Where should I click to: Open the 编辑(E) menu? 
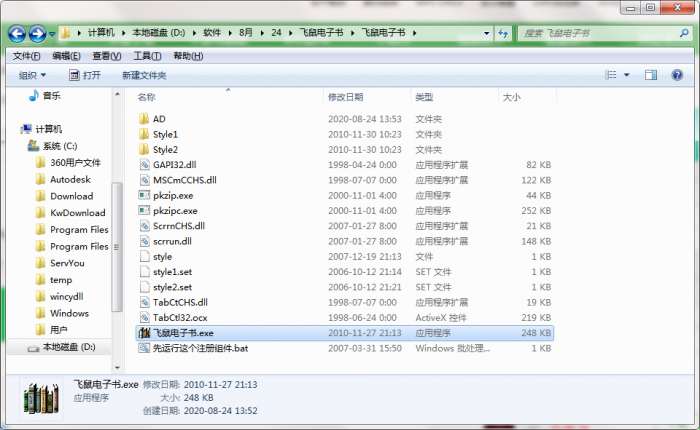(x=66, y=56)
